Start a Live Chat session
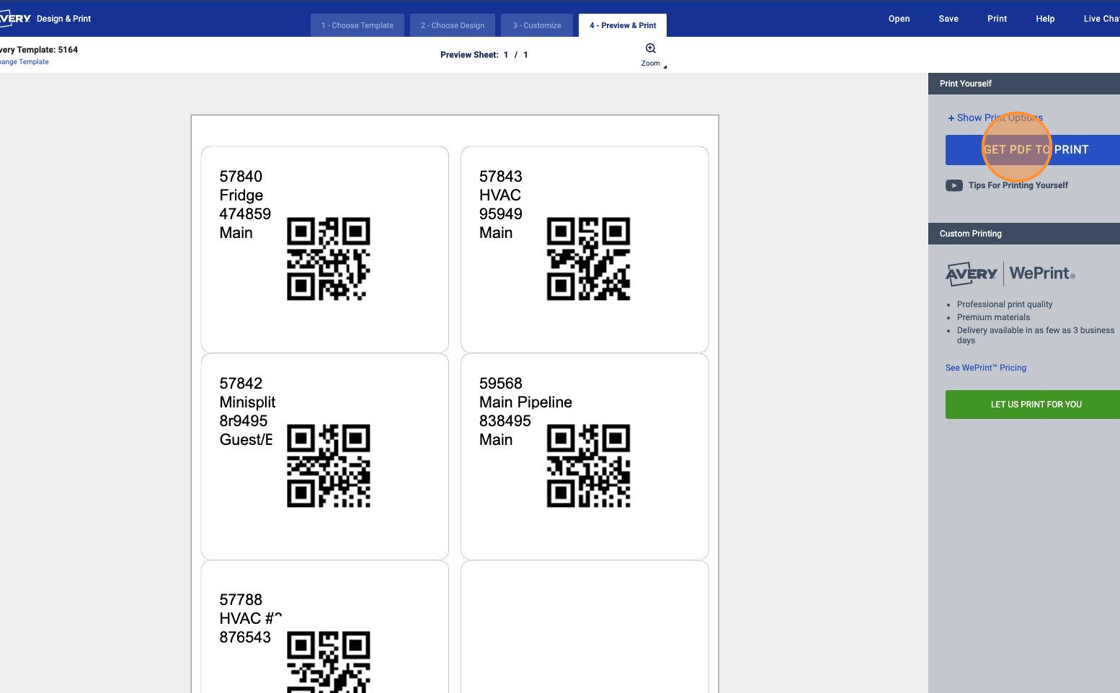1120x693 pixels. coord(1101,19)
